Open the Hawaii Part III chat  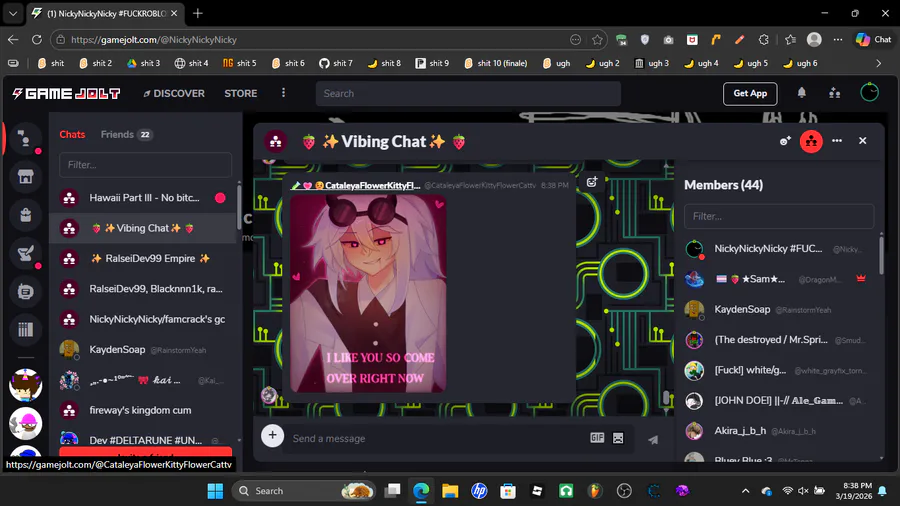click(x=143, y=198)
